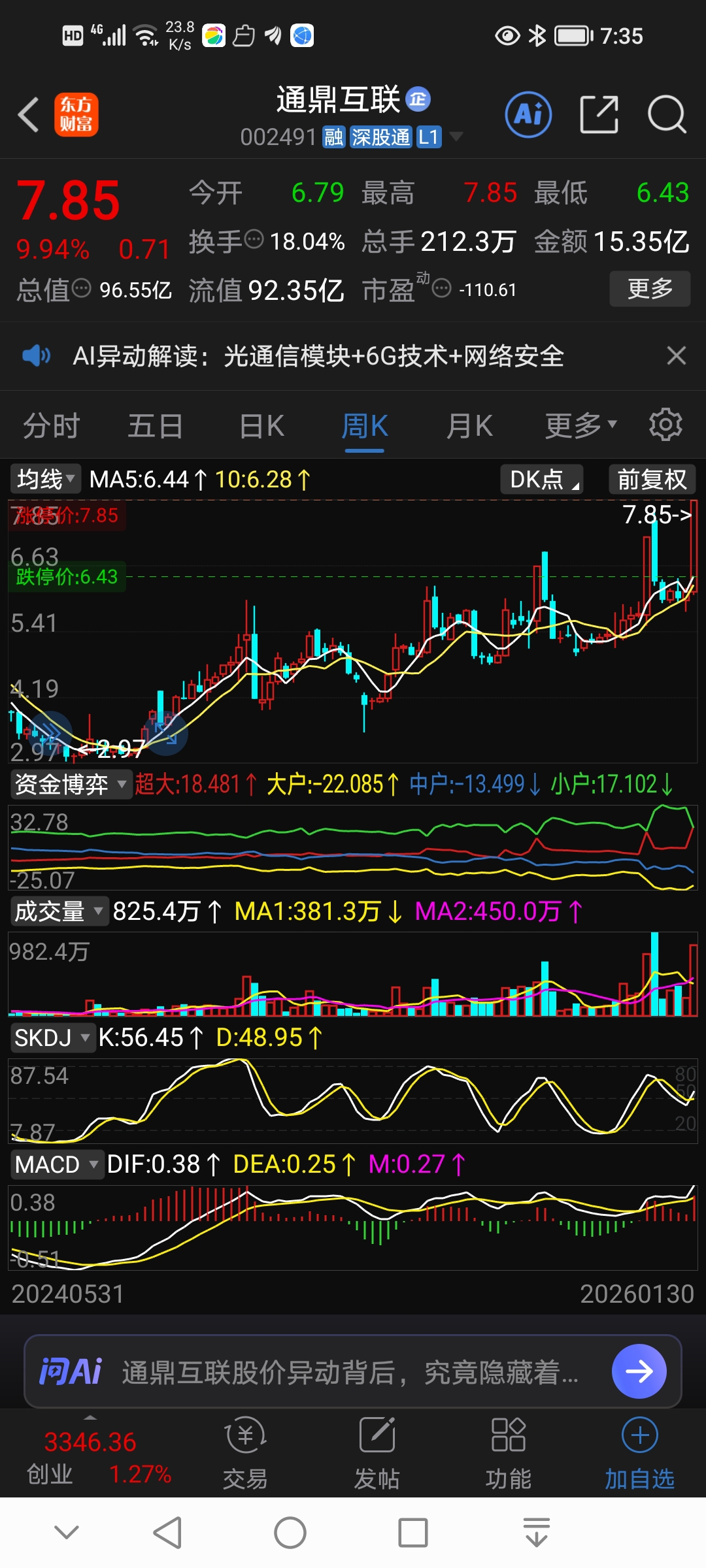Tap the latest weekly candle at 7.85
This screenshot has height=1568, width=706.
[x=693, y=546]
